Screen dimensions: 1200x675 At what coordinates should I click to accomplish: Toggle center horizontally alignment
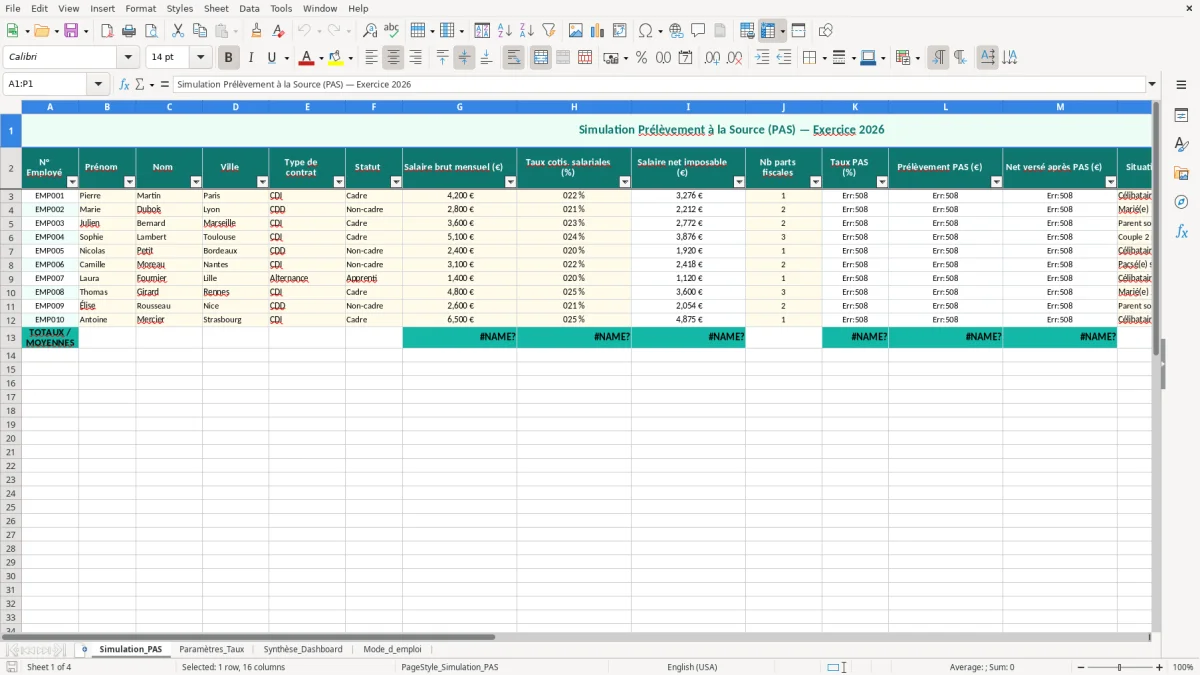pos(393,58)
